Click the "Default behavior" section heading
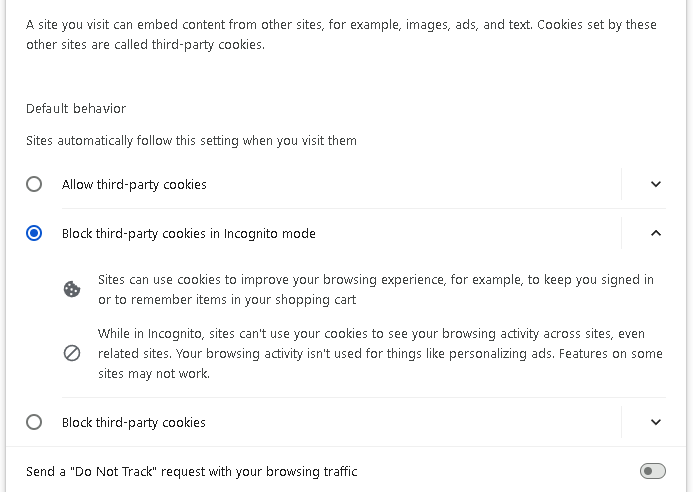 [76, 108]
